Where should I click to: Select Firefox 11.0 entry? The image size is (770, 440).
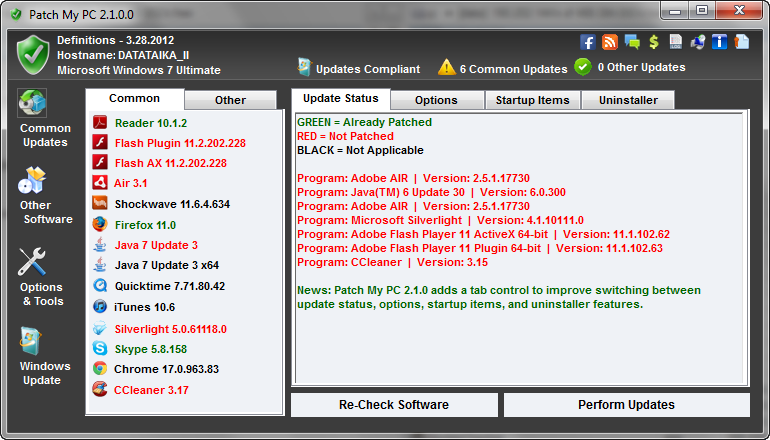(145, 225)
